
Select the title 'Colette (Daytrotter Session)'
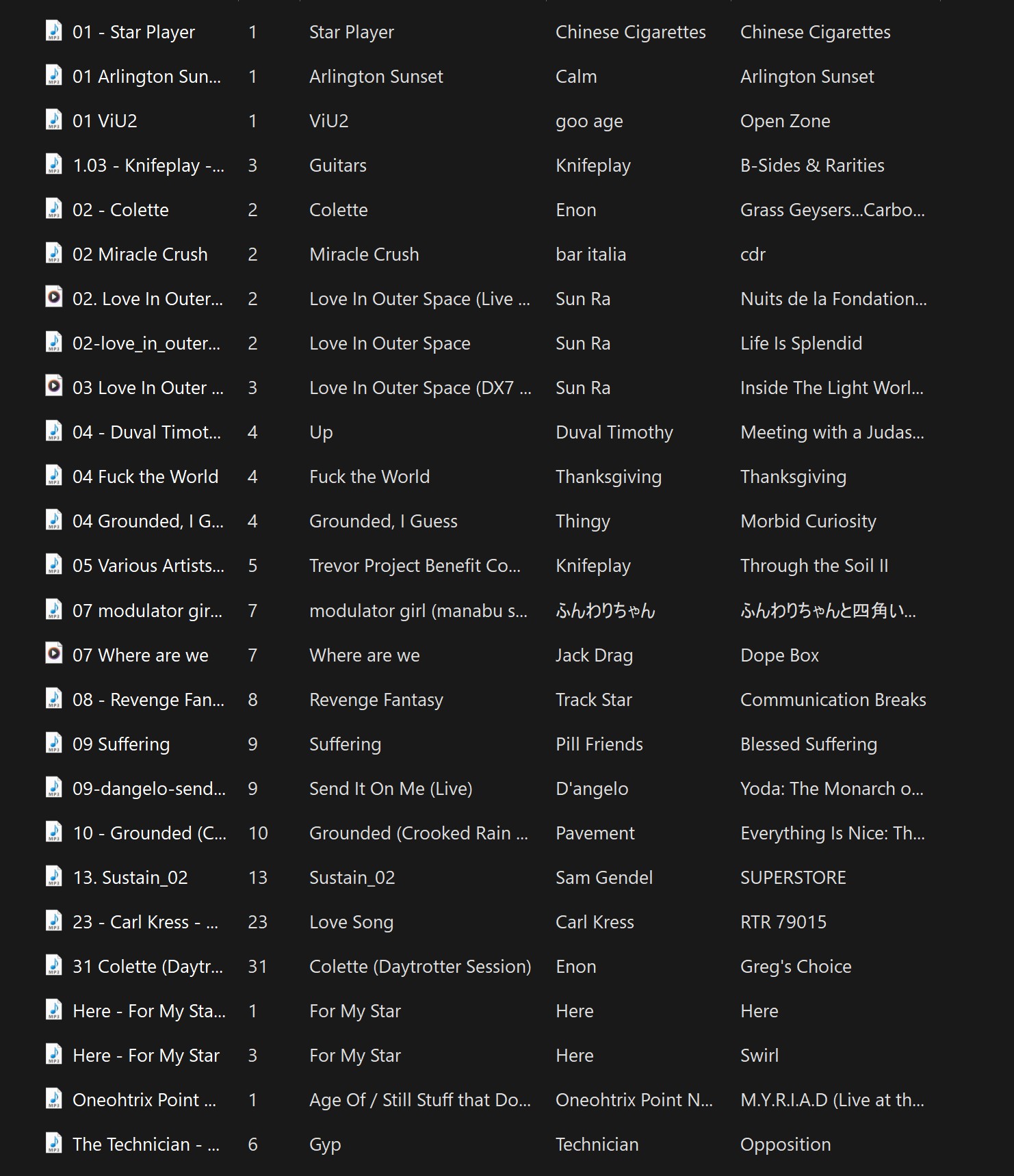coord(420,967)
